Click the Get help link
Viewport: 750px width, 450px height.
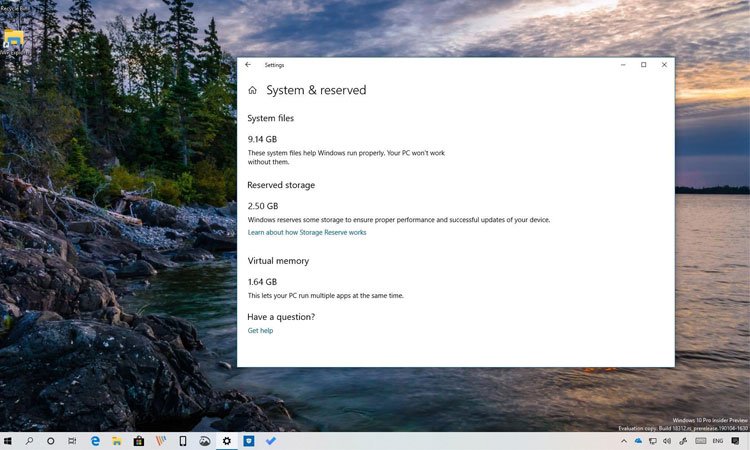click(x=260, y=331)
